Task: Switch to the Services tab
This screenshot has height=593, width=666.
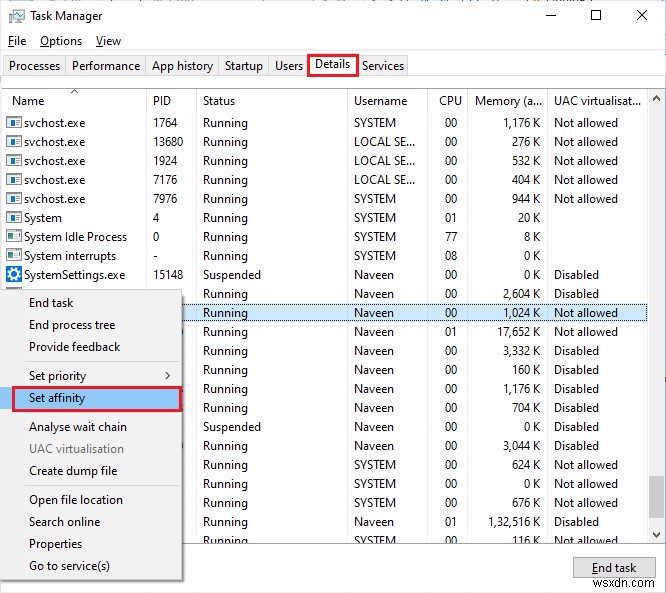Action: tap(383, 66)
